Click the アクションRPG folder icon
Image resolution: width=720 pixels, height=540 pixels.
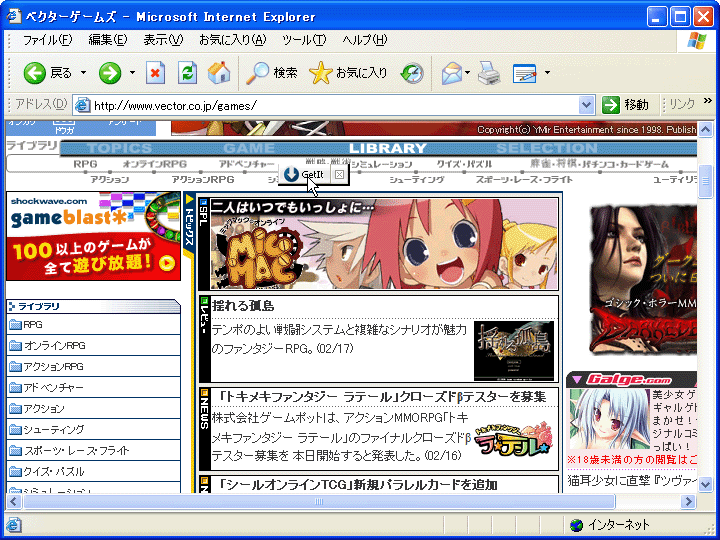pyautogui.click(x=16, y=366)
